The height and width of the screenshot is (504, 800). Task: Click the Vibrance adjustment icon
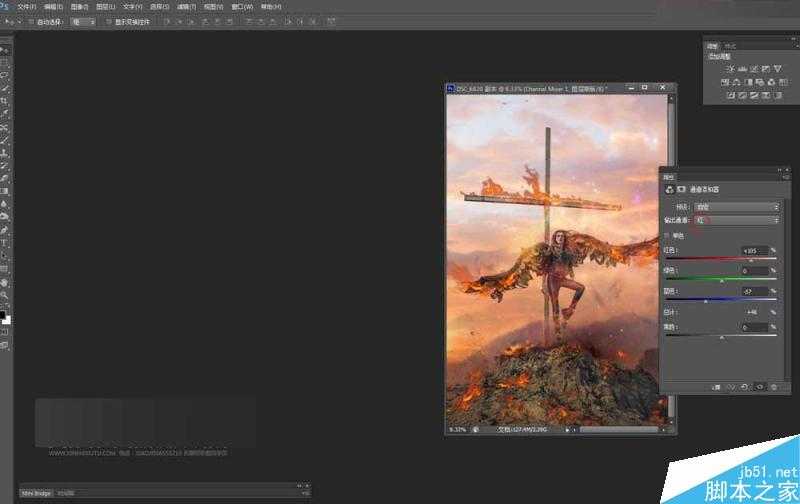pos(777,68)
